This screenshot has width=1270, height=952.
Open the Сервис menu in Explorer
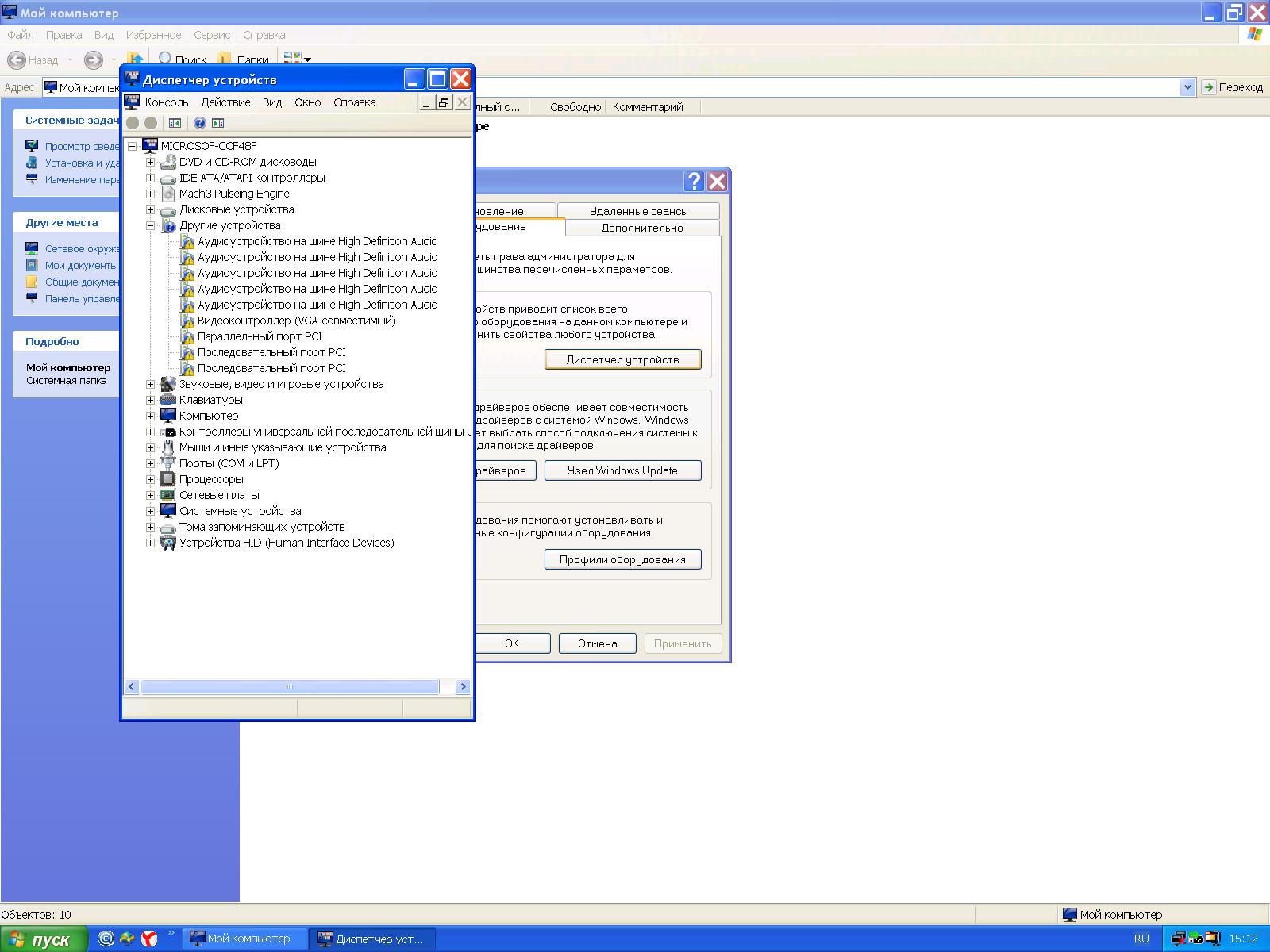pyautogui.click(x=212, y=35)
